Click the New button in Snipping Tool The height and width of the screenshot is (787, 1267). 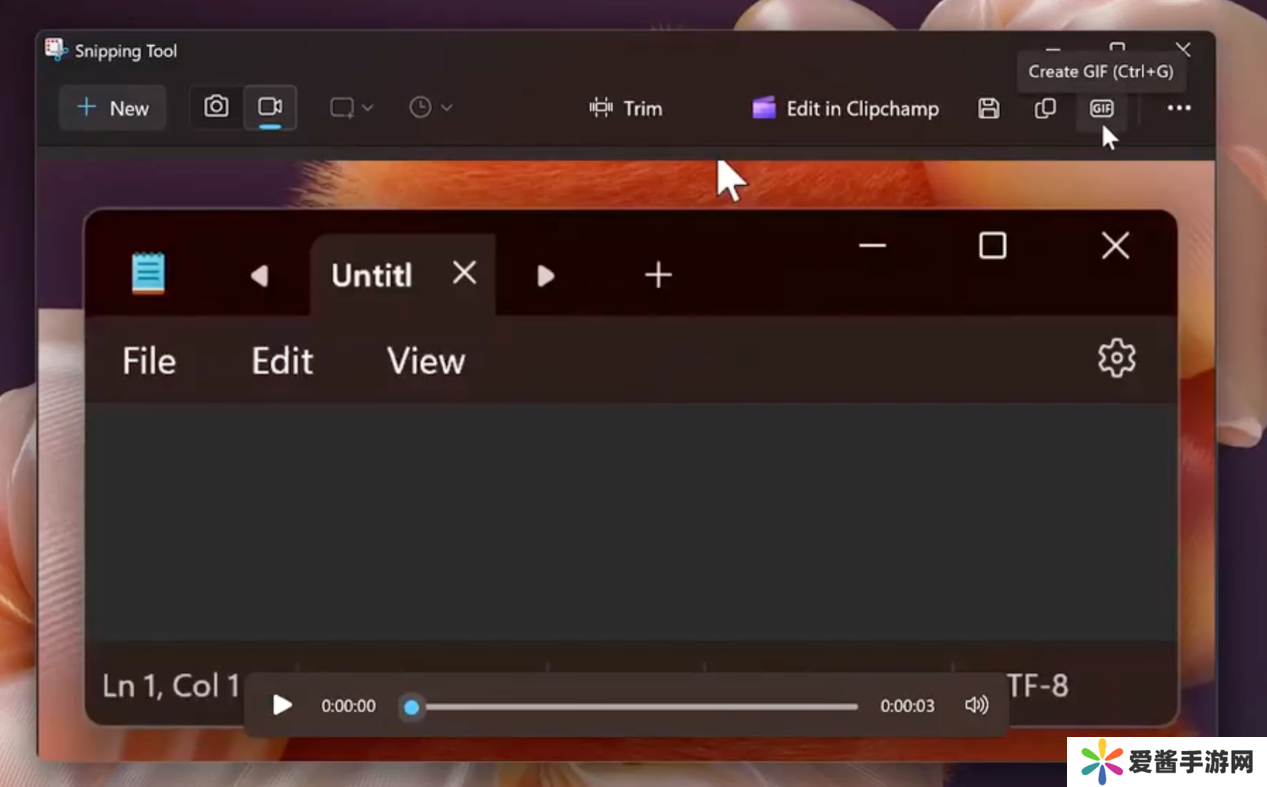tap(113, 108)
